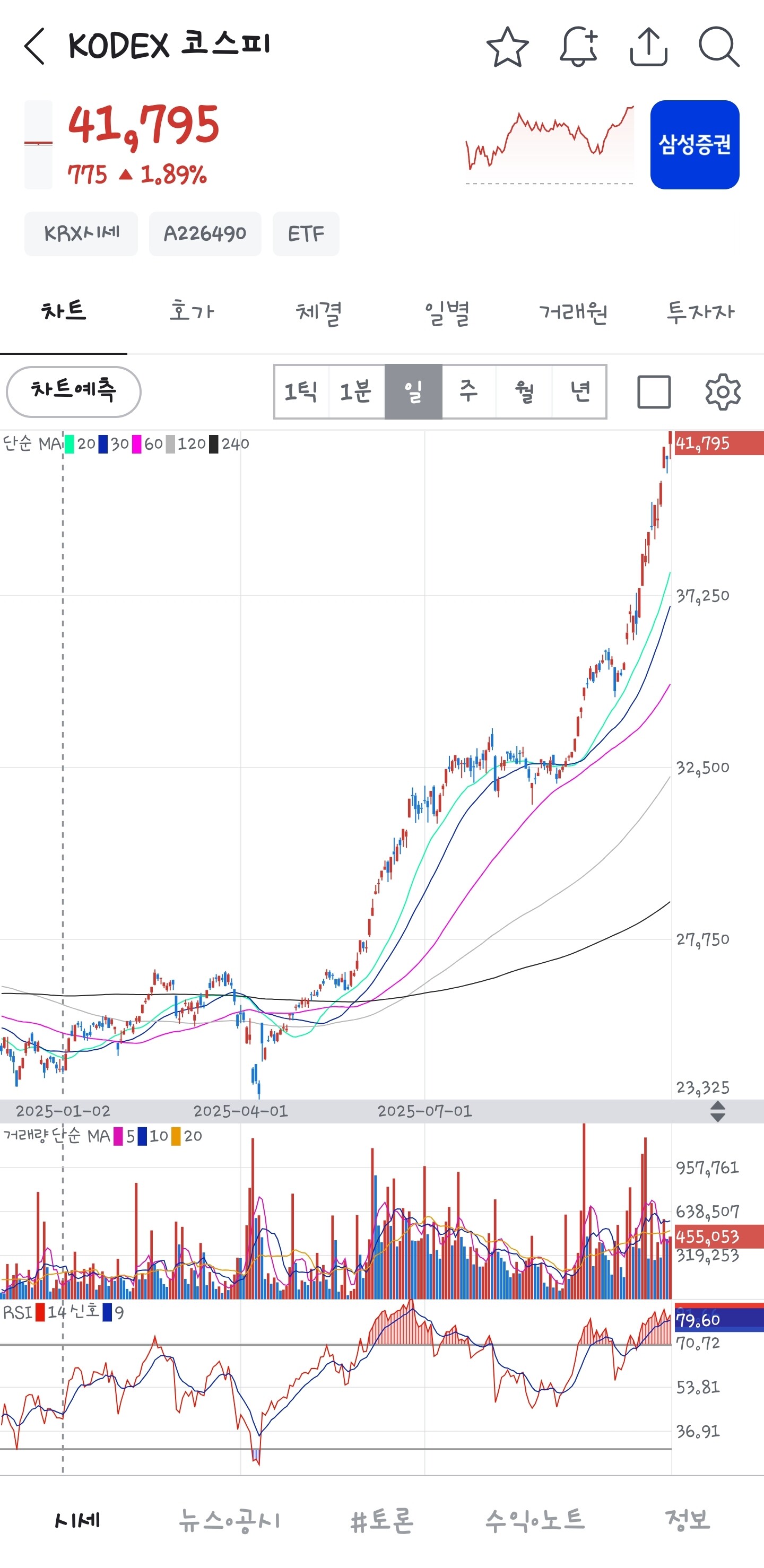The height and width of the screenshot is (1568, 764).
Task: Select the 1틱 chart interval
Action: coord(301,391)
